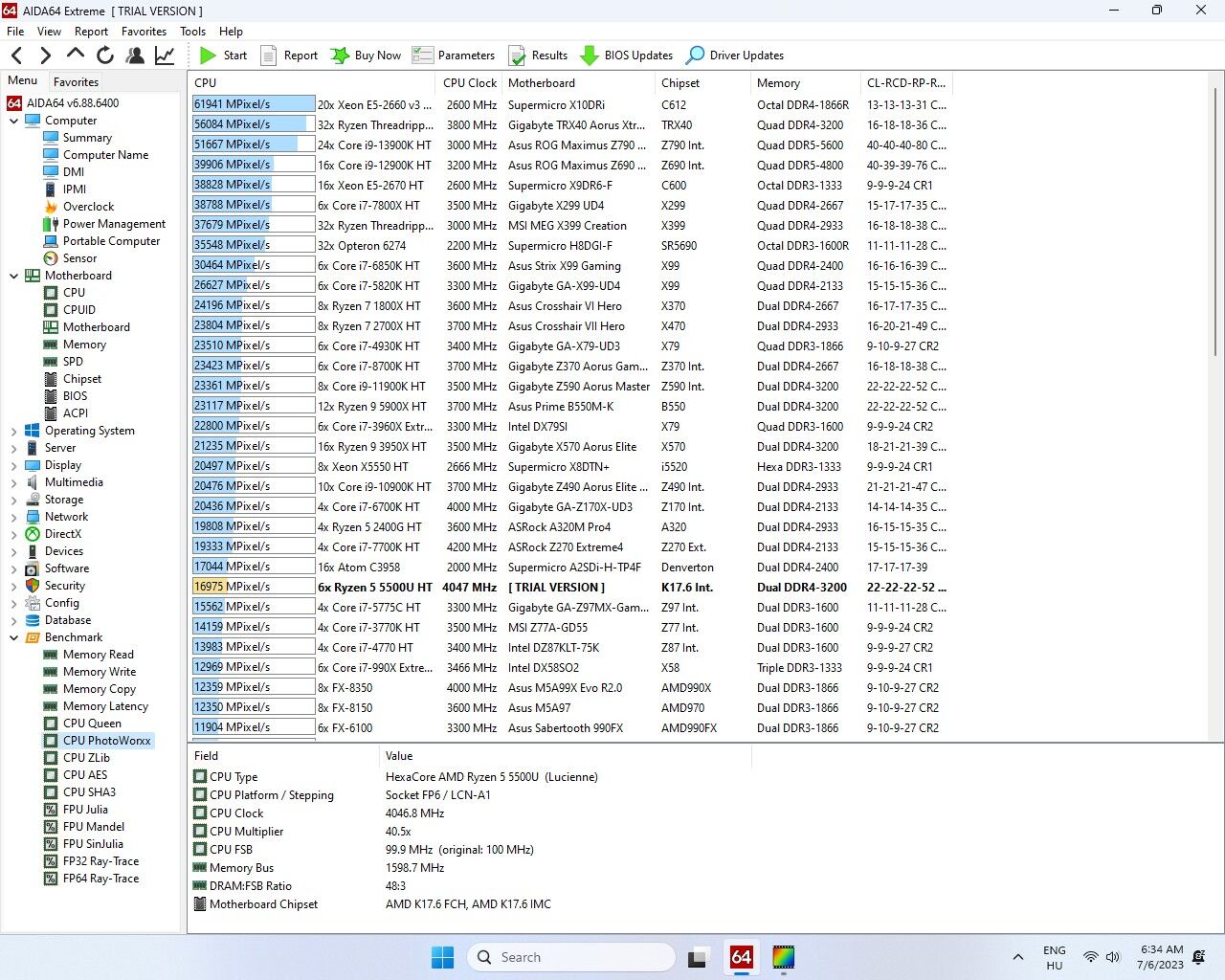Click the Back navigation arrow

click(x=16, y=56)
